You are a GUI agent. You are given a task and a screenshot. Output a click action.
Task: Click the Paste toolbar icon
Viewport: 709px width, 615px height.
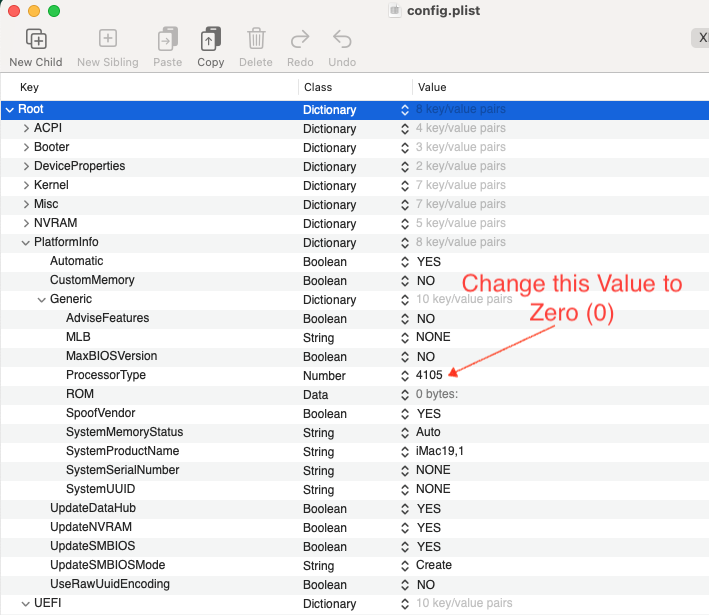[x=167, y=39]
